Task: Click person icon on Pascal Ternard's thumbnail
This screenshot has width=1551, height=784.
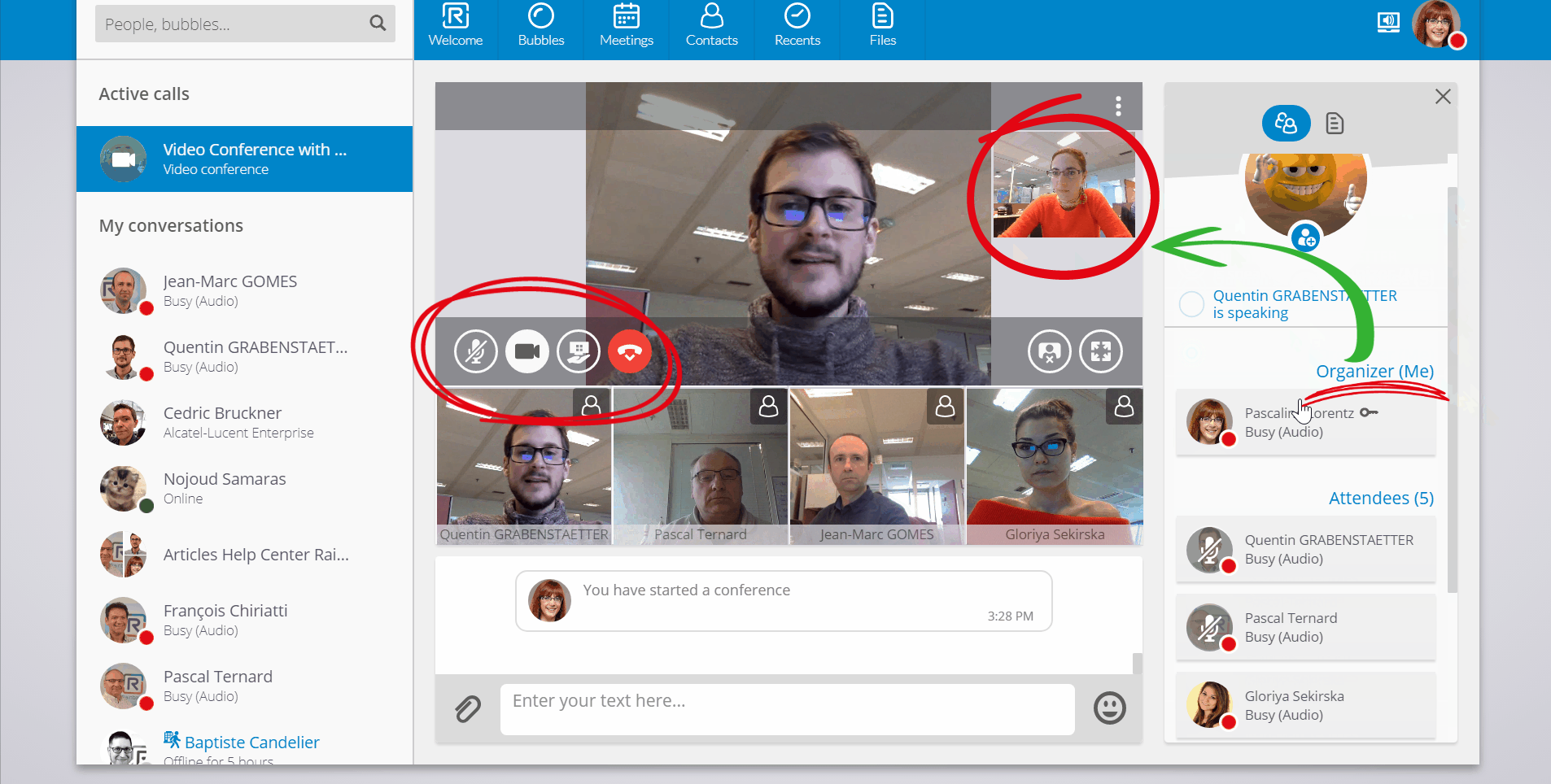Action: pyautogui.click(x=768, y=406)
